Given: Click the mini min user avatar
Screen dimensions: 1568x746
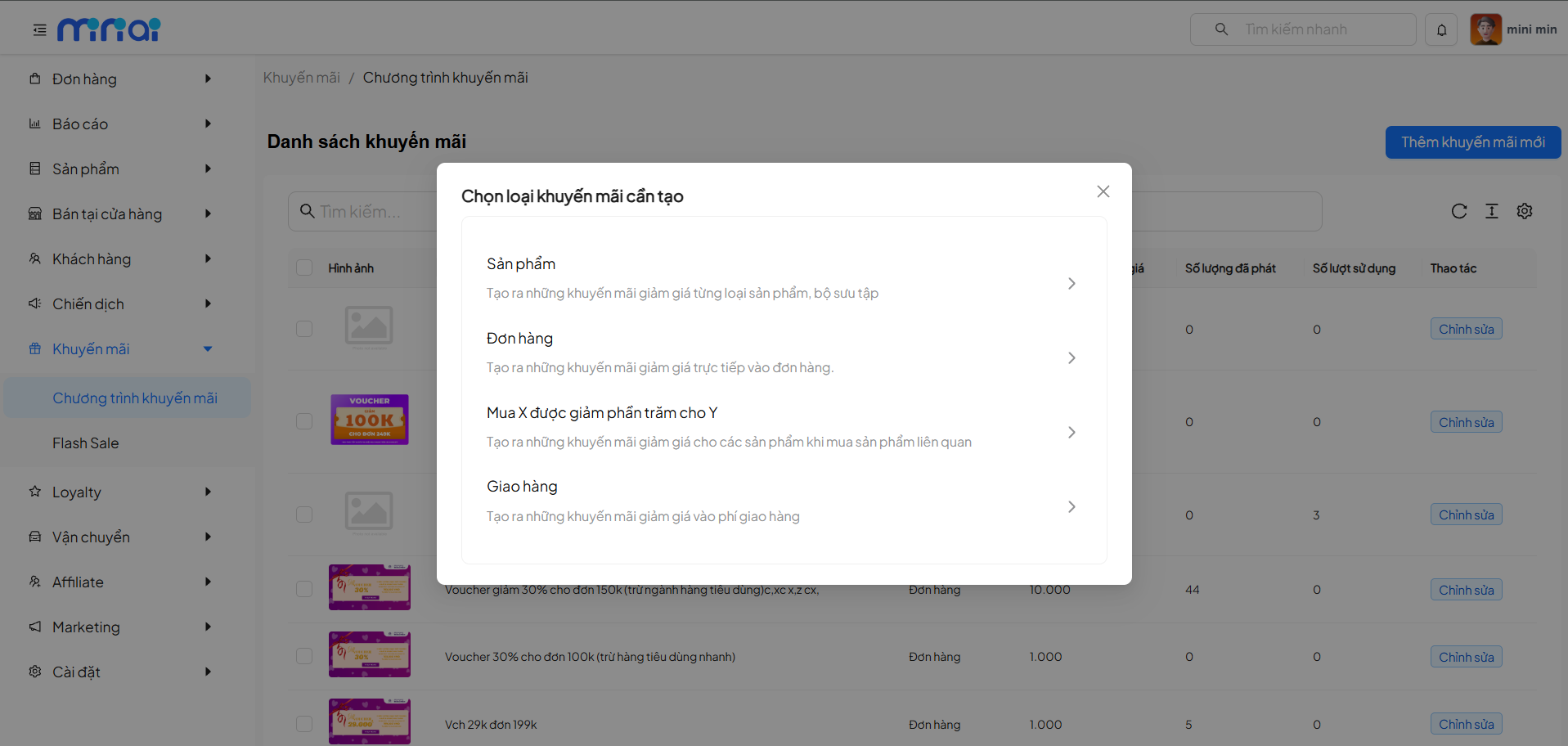Looking at the screenshot, I should click(x=1485, y=29).
